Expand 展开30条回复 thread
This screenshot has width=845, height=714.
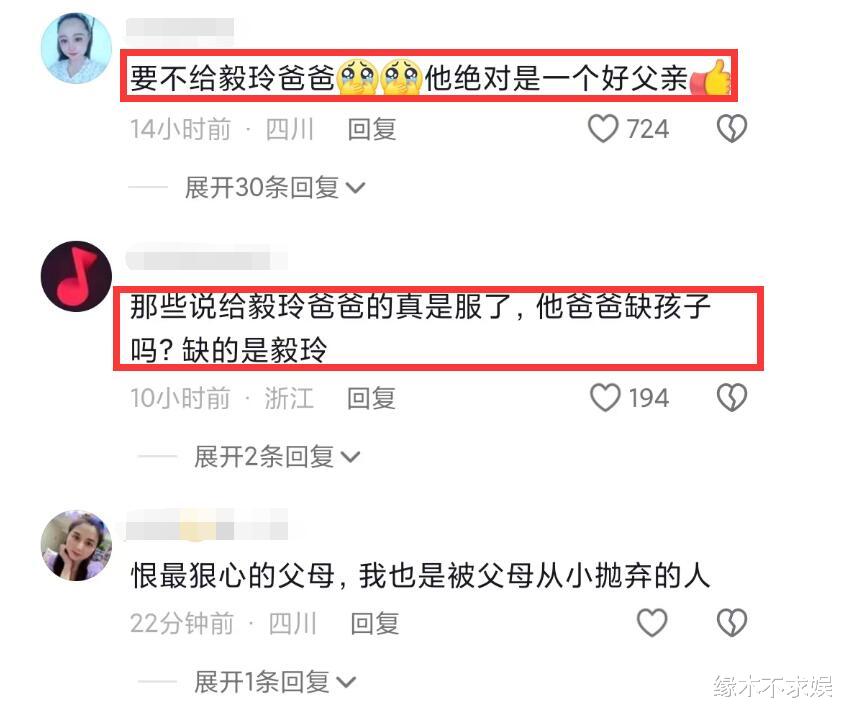point(275,188)
